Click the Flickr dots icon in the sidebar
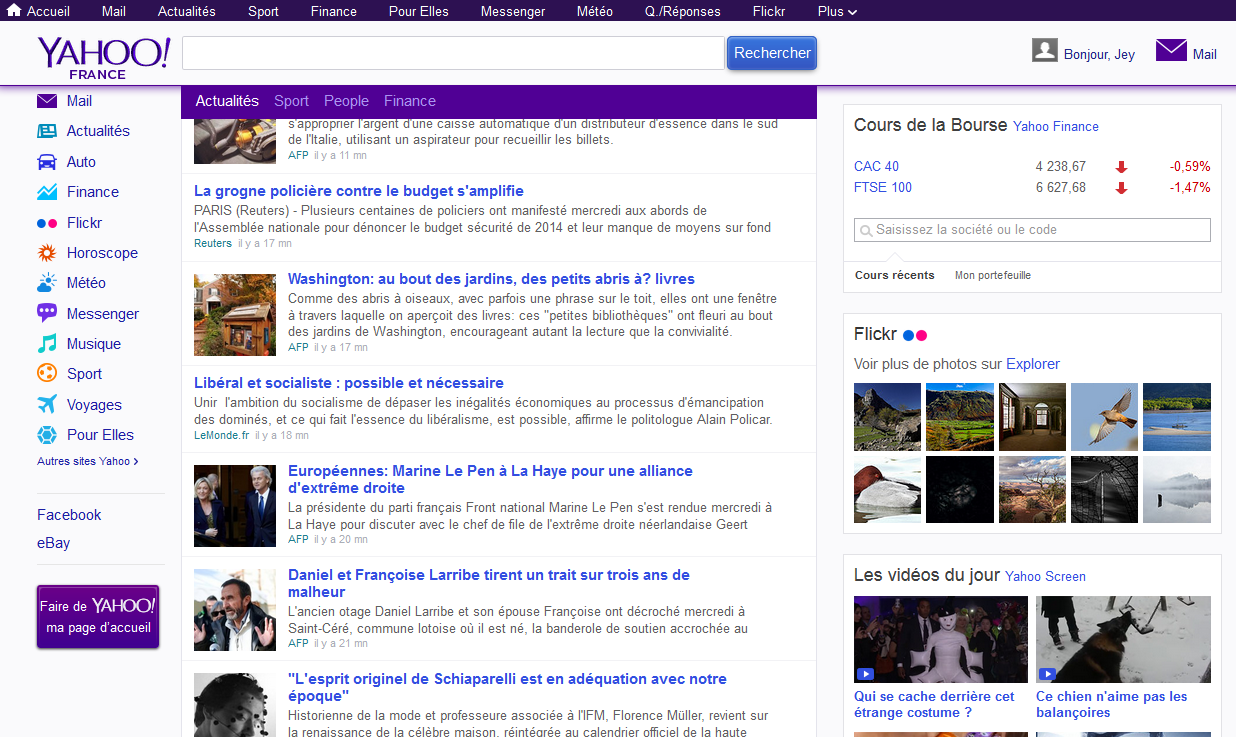 [x=47, y=223]
